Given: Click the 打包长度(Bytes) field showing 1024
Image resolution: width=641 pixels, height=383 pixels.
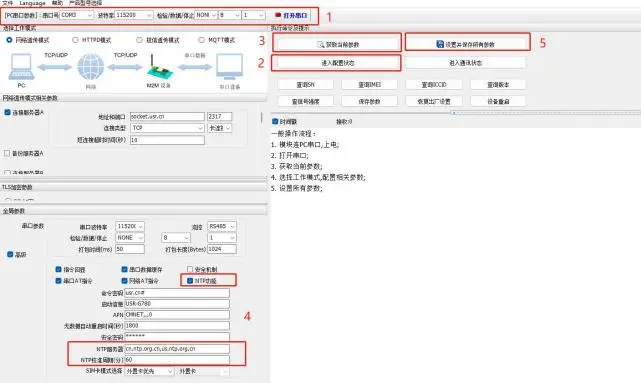Looking at the screenshot, I should click(x=222, y=249).
